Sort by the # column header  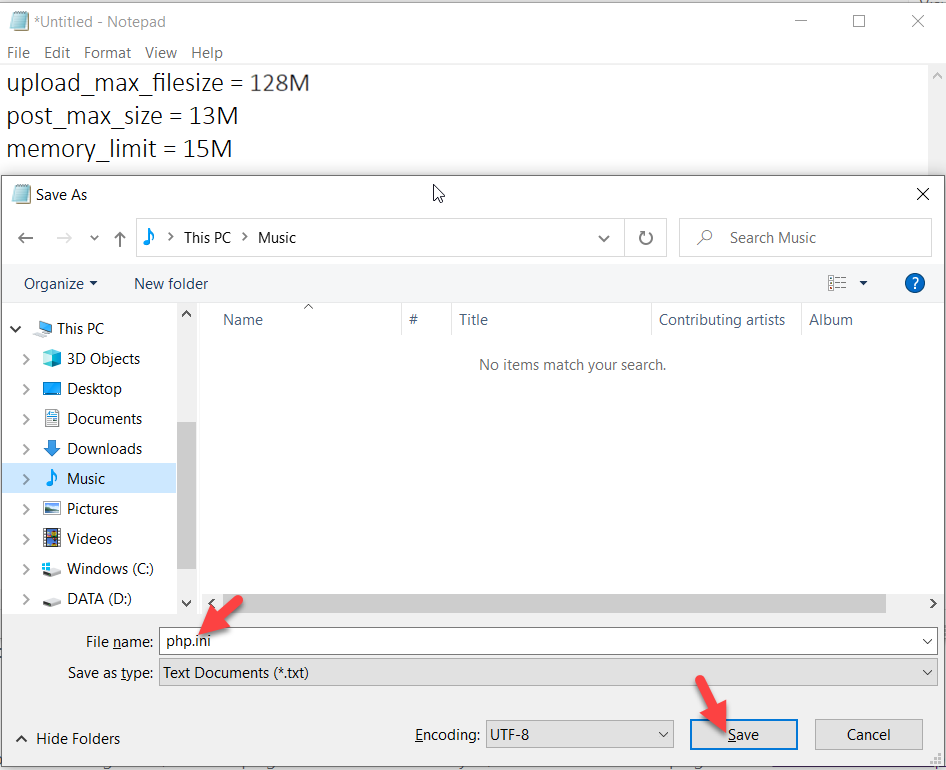pyautogui.click(x=413, y=320)
